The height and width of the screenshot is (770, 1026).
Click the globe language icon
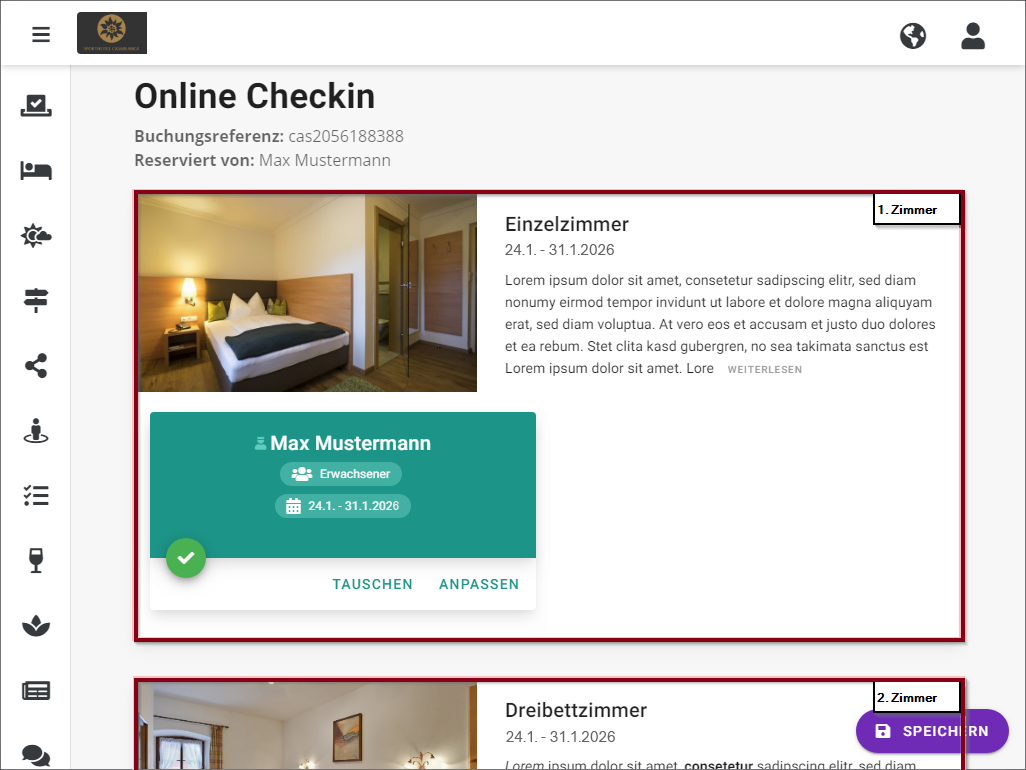point(912,35)
